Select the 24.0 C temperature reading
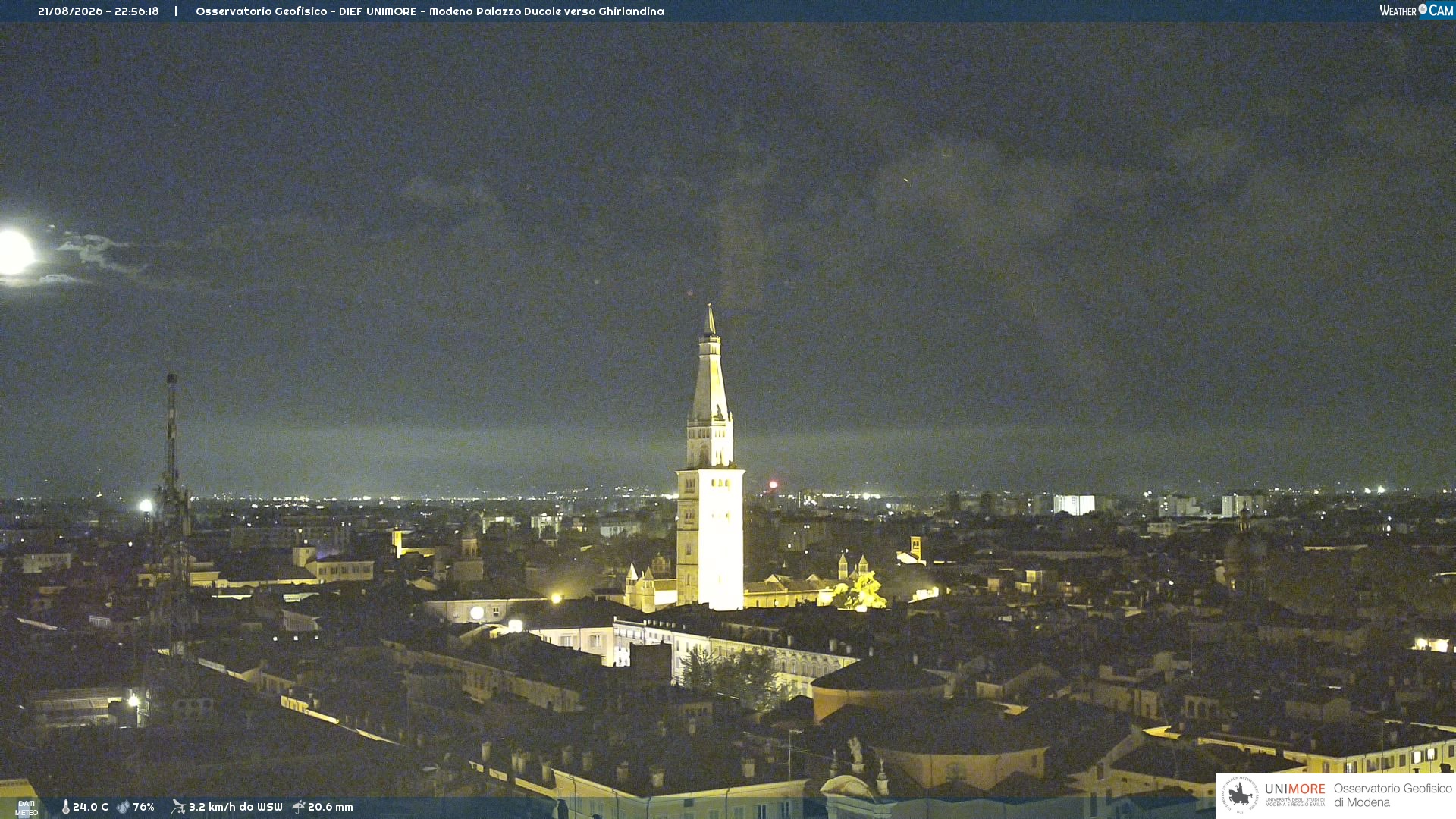Image resolution: width=1456 pixels, height=819 pixels. coord(90,807)
